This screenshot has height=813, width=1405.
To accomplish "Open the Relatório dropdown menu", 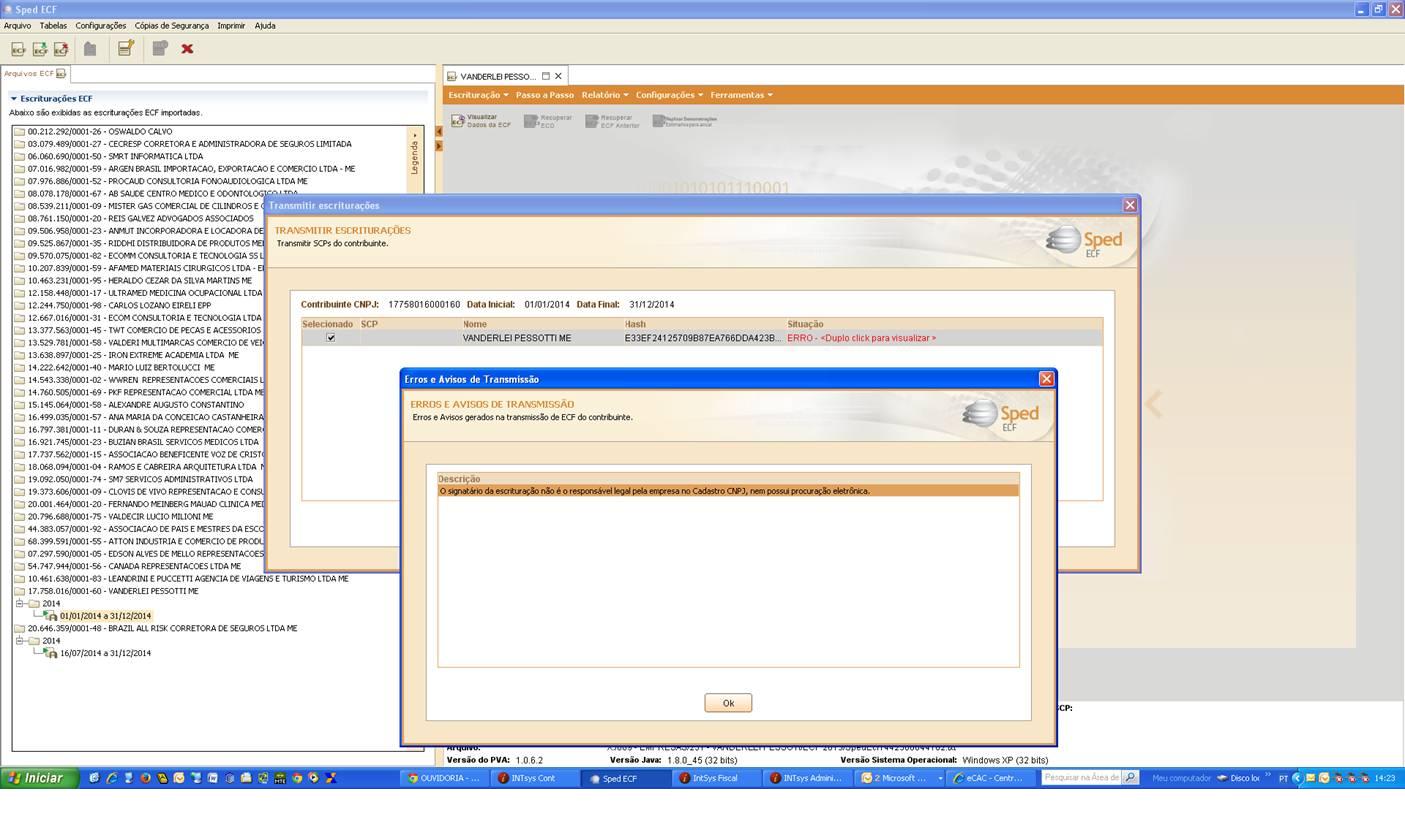I will pyautogui.click(x=604, y=95).
